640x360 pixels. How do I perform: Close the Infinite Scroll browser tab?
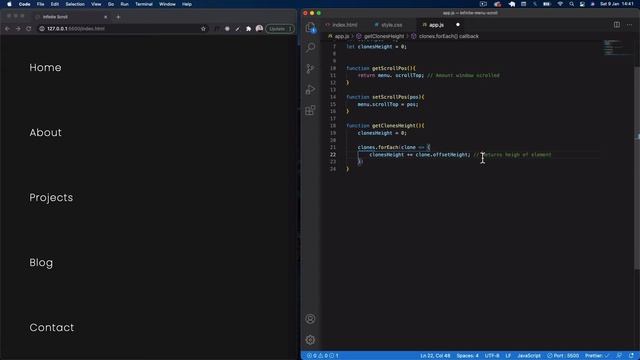click(105, 17)
